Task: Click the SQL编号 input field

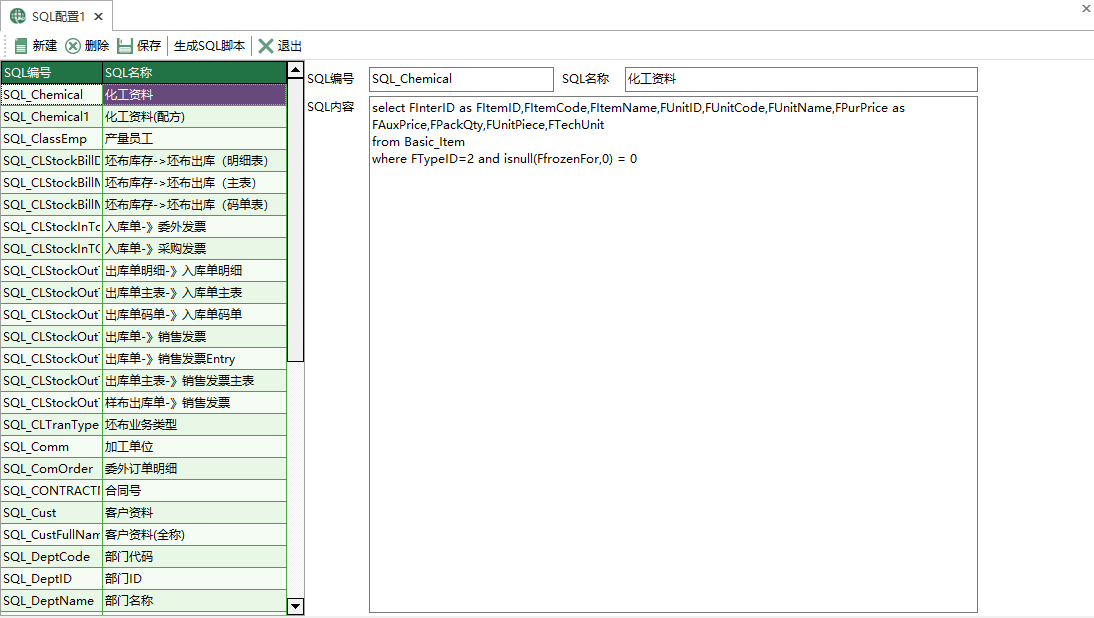Action: tap(461, 80)
